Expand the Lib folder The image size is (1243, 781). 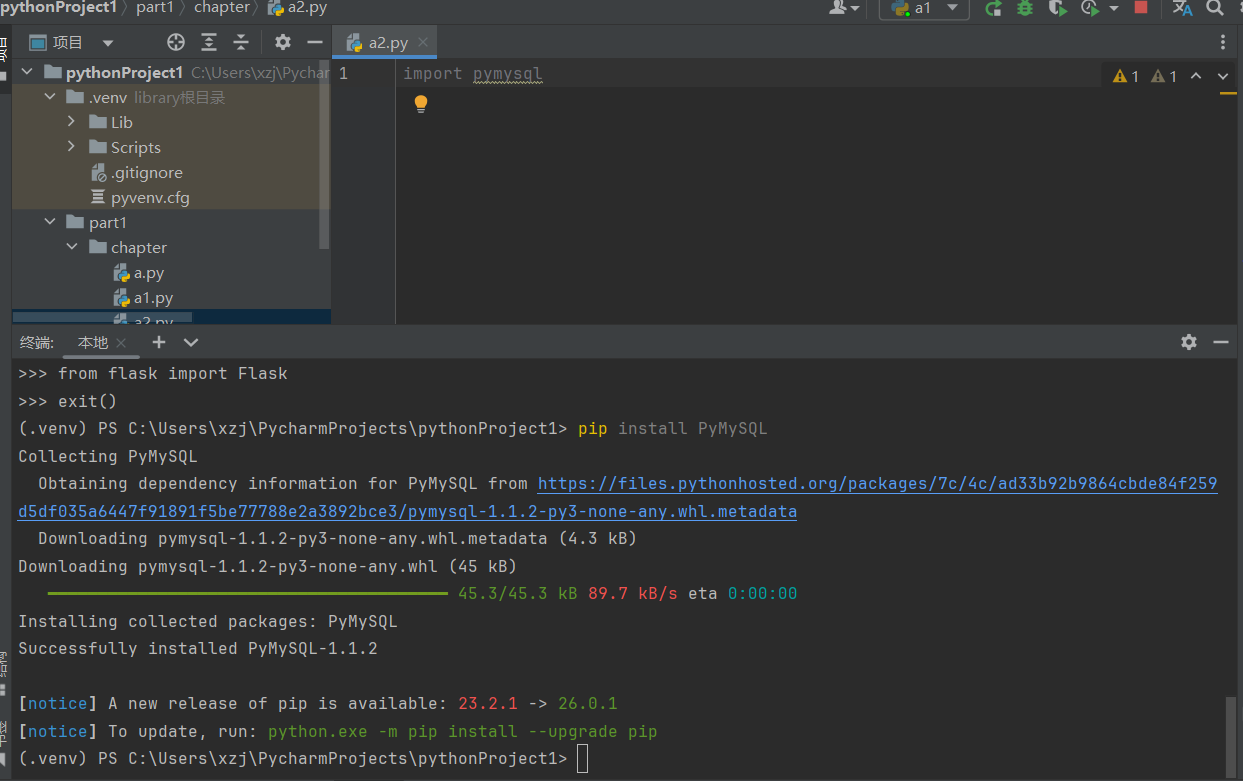pyautogui.click(x=71, y=122)
